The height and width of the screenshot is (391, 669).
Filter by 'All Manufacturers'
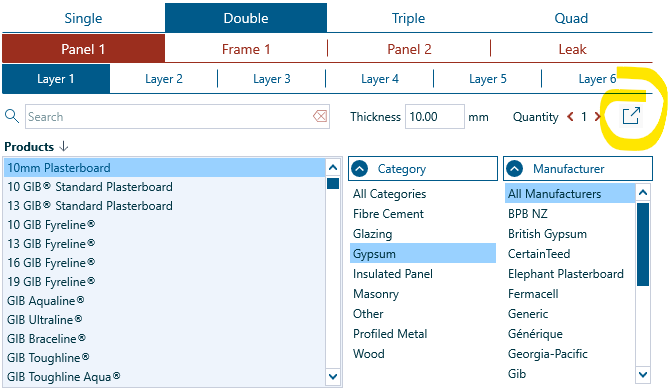(x=570, y=194)
